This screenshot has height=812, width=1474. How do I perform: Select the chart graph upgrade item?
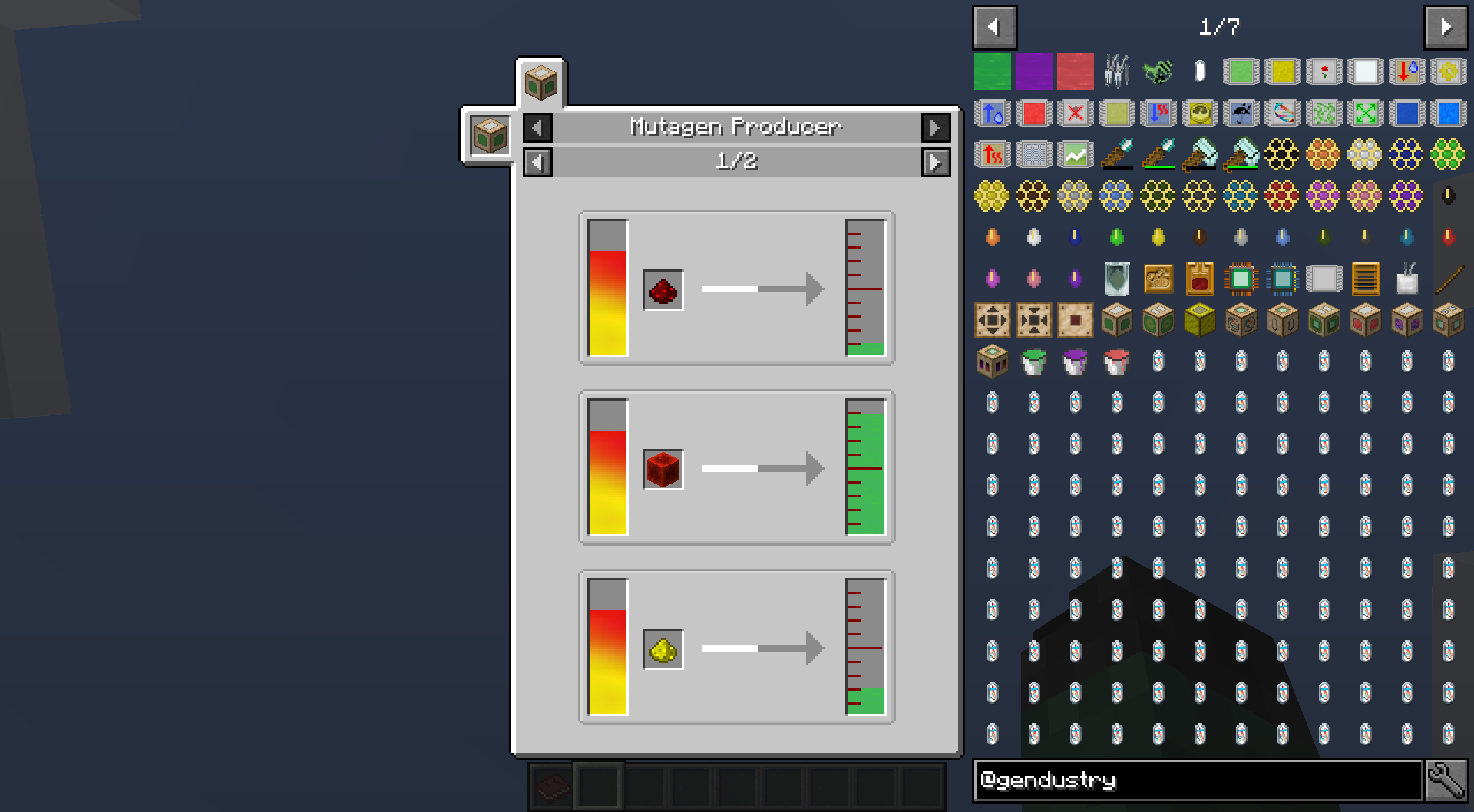tap(1075, 155)
